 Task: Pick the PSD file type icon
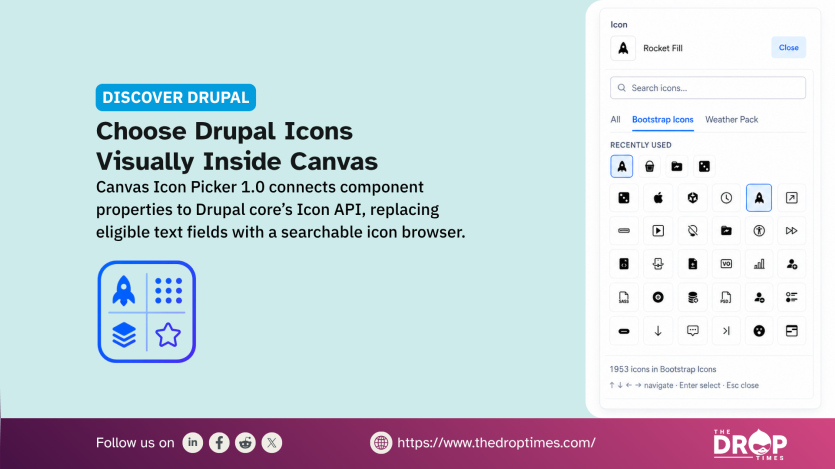pyautogui.click(x=726, y=297)
